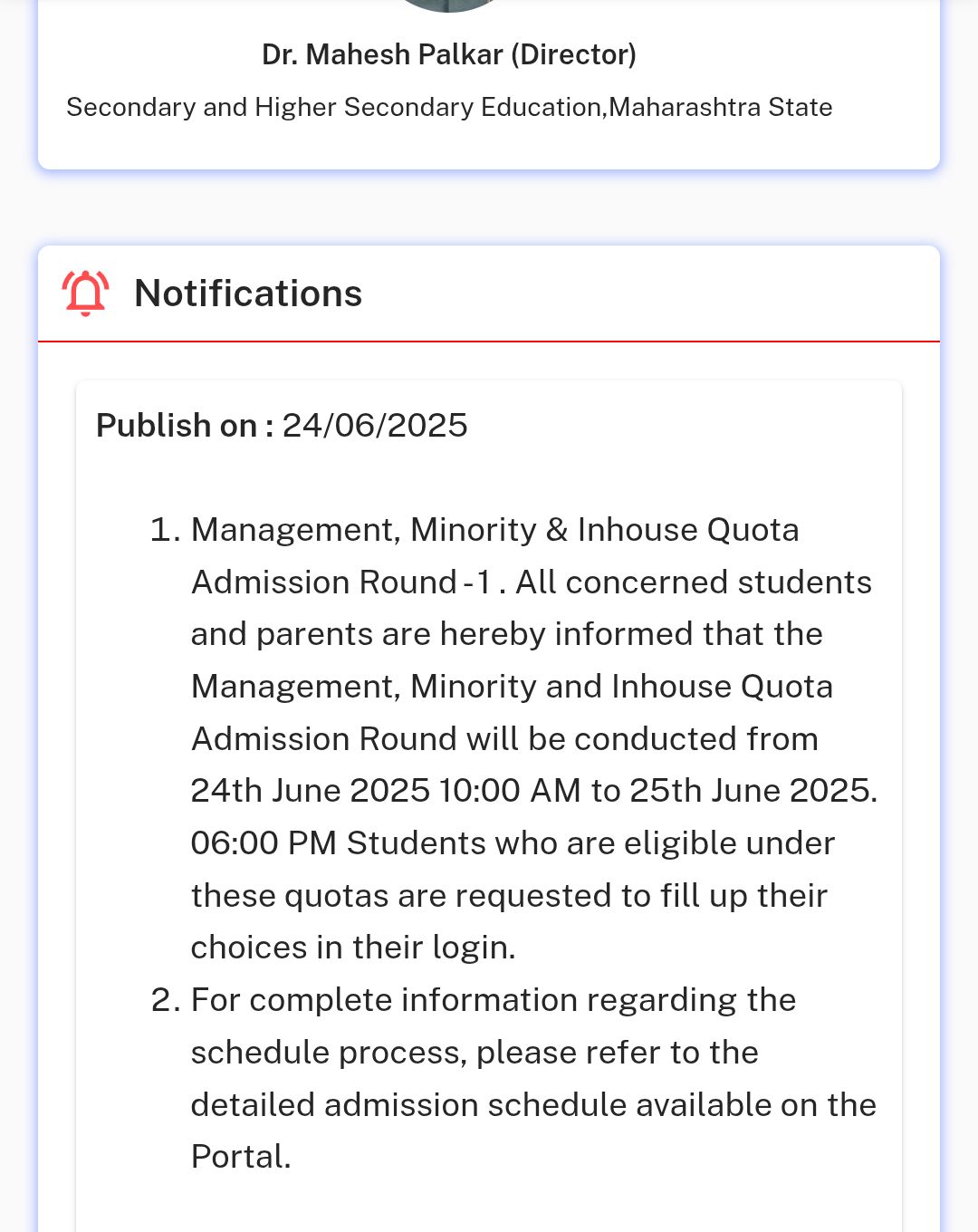Tap the director's photo at top
Screen dimensions: 978x1232
pyautogui.click(x=449, y=5)
